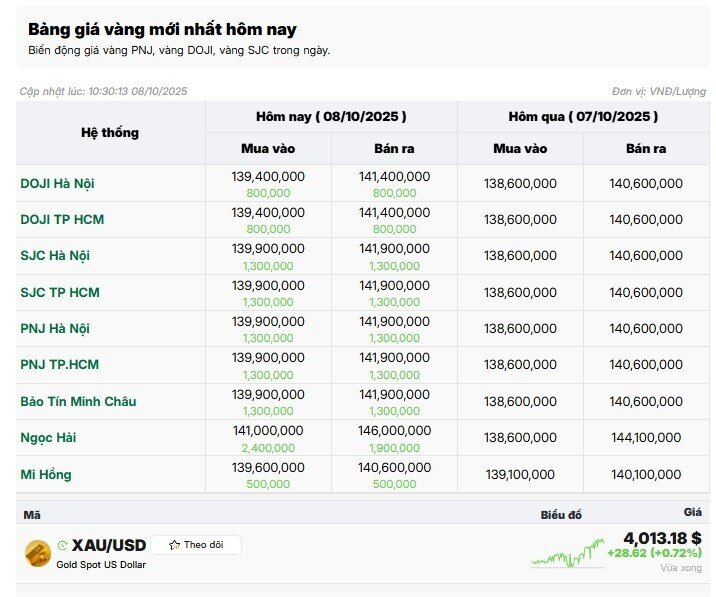Click Bán ra header under Hôm qua
Image resolution: width=716 pixels, height=597 pixels.
(x=646, y=148)
